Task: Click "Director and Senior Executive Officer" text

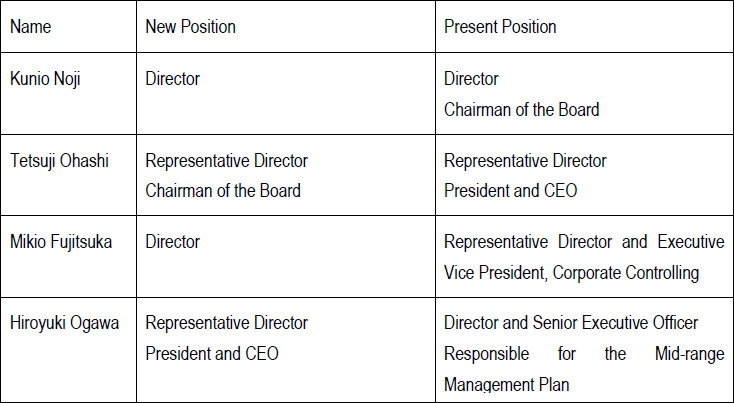Action: coord(571,323)
